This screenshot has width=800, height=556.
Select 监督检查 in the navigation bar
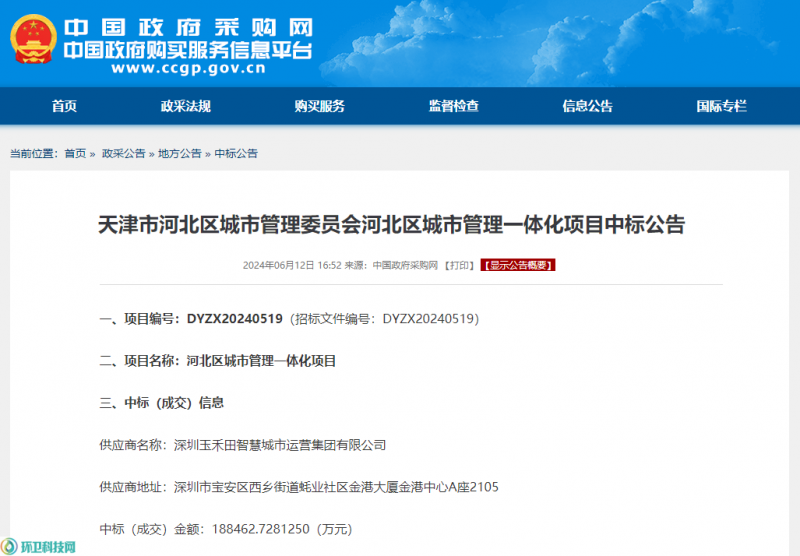point(454,106)
